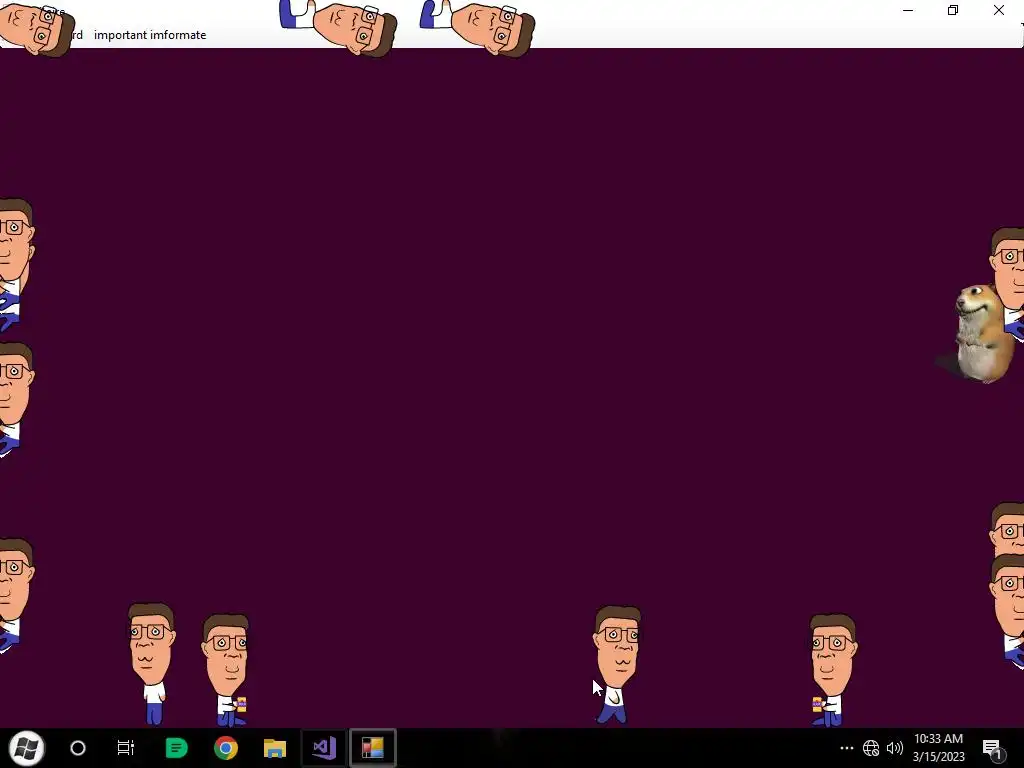
Task: Open File Explorer from the taskbar
Action: pos(275,748)
